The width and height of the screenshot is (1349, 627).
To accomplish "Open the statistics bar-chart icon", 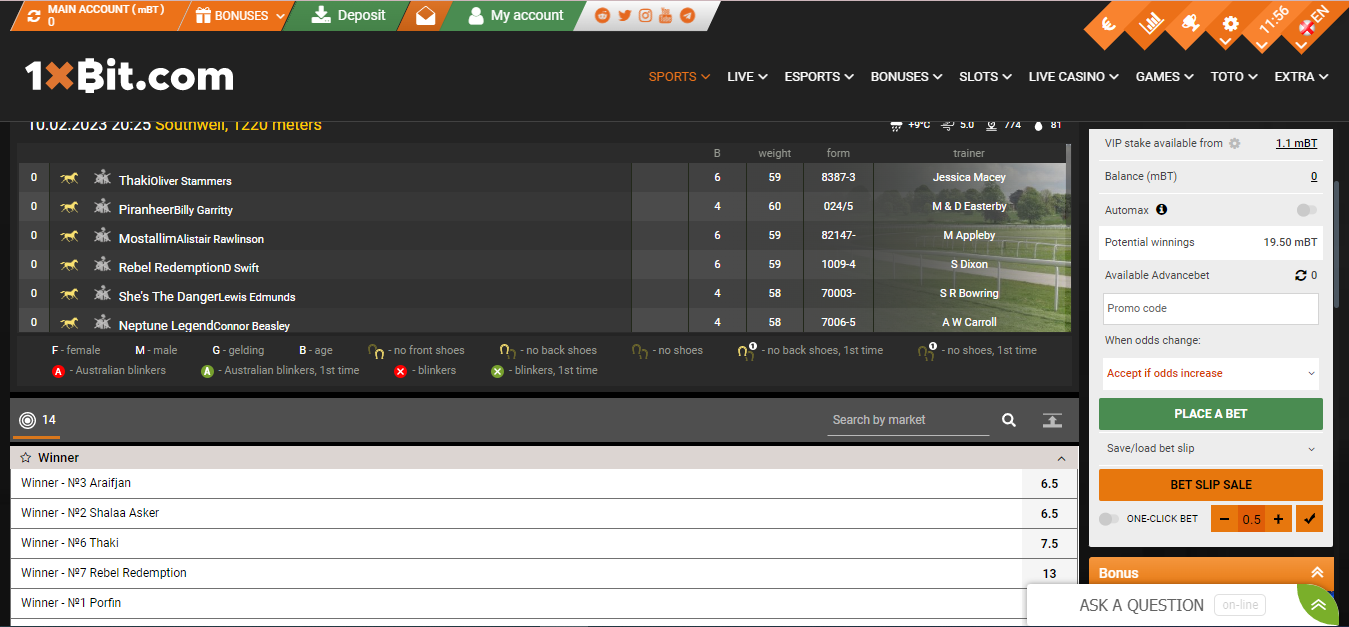I will coord(1150,23).
